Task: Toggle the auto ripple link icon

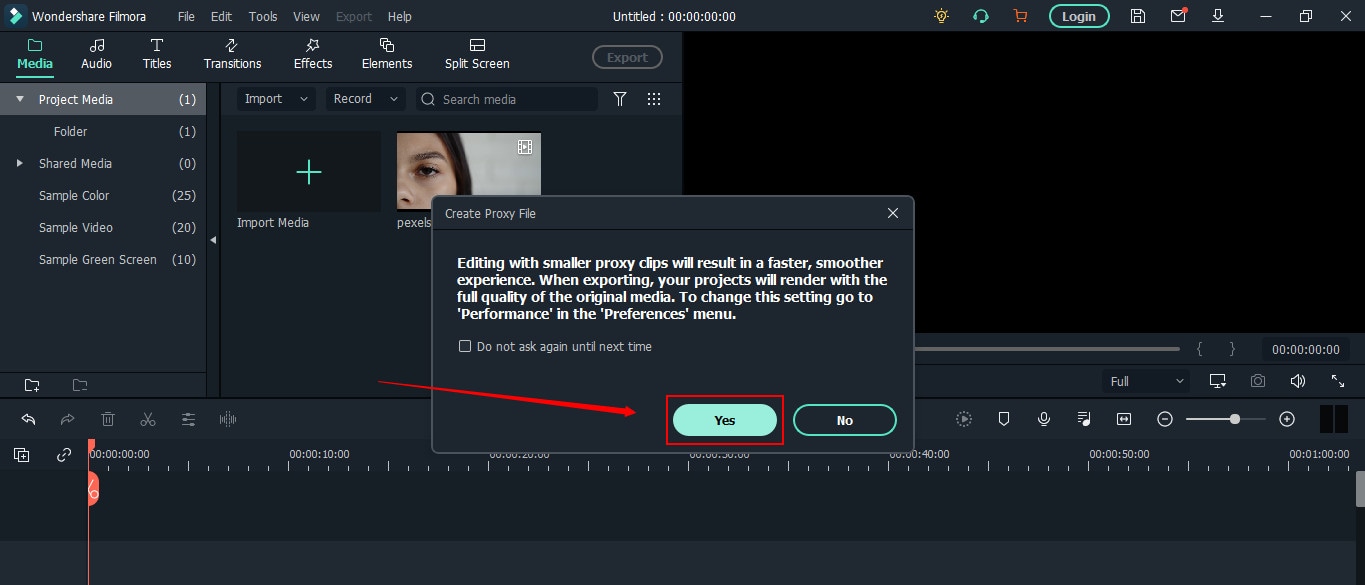Action: [x=64, y=455]
